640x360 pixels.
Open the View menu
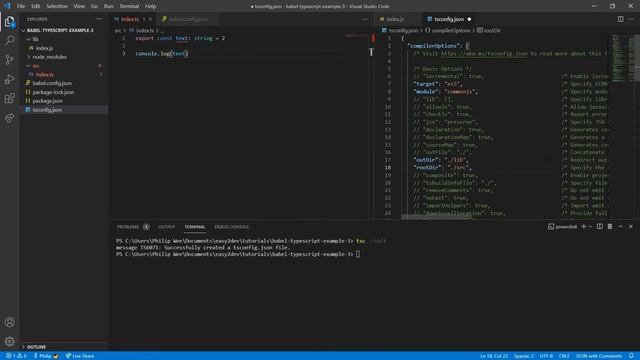pos(79,6)
